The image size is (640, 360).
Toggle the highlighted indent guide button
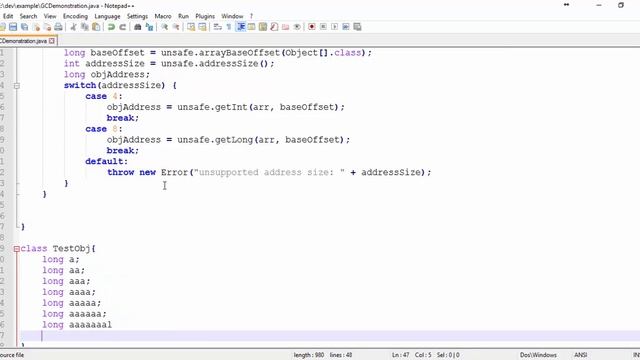coord(241,27)
